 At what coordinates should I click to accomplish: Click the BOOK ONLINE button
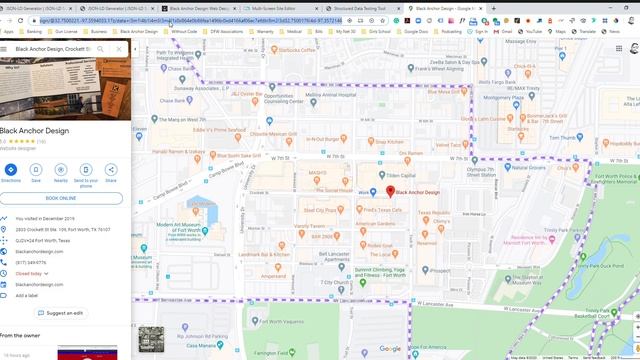pyautogui.click(x=61, y=198)
